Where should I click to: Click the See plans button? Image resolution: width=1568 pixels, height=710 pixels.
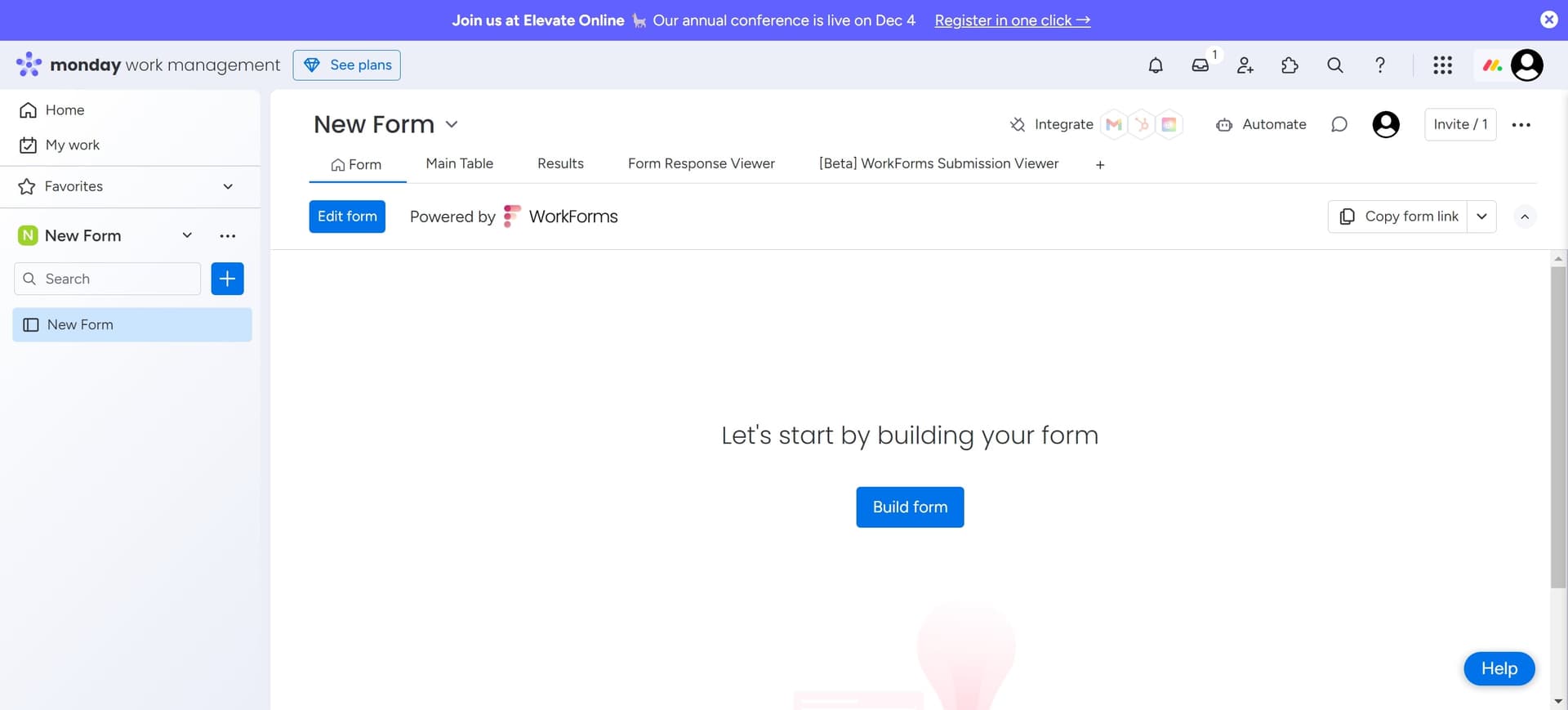click(346, 65)
